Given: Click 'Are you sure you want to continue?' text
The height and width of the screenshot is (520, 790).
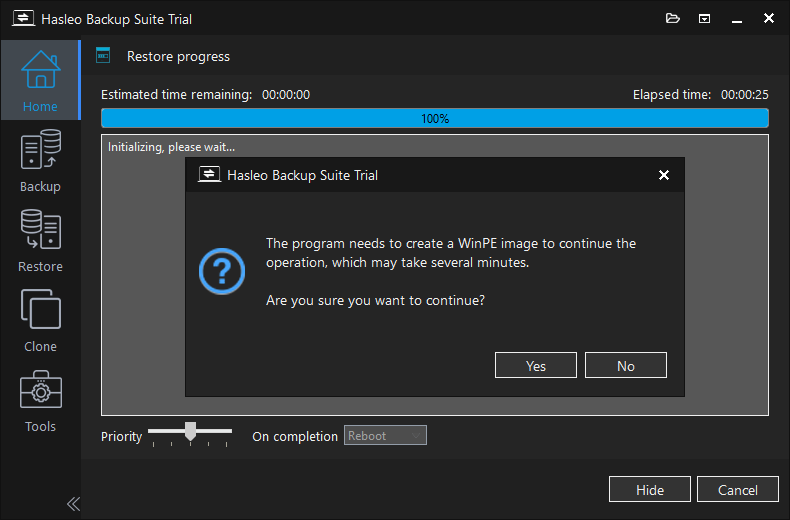Looking at the screenshot, I should point(375,300).
